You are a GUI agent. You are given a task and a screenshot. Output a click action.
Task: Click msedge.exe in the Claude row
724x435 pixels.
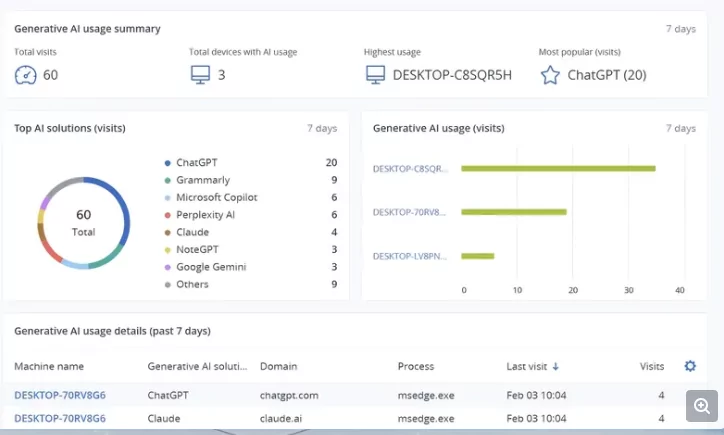(426, 419)
